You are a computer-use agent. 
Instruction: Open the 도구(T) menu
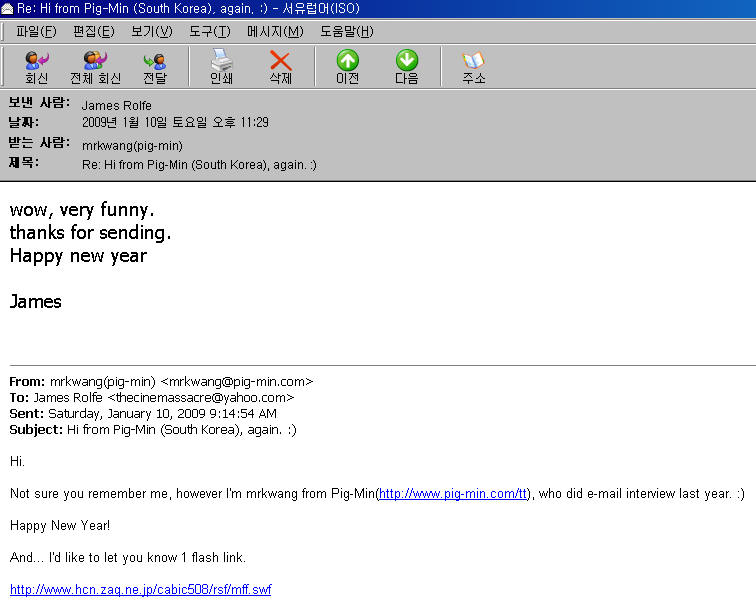coord(209,31)
